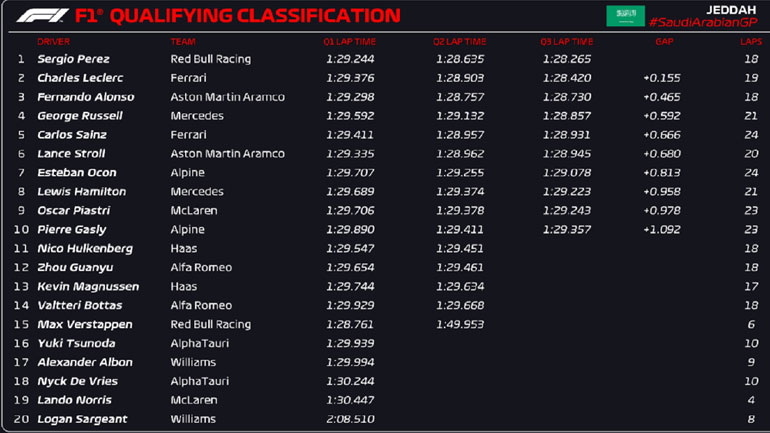Image resolution: width=770 pixels, height=433 pixels.
Task: Click Logan Sargeant's driver name
Action: [82, 420]
